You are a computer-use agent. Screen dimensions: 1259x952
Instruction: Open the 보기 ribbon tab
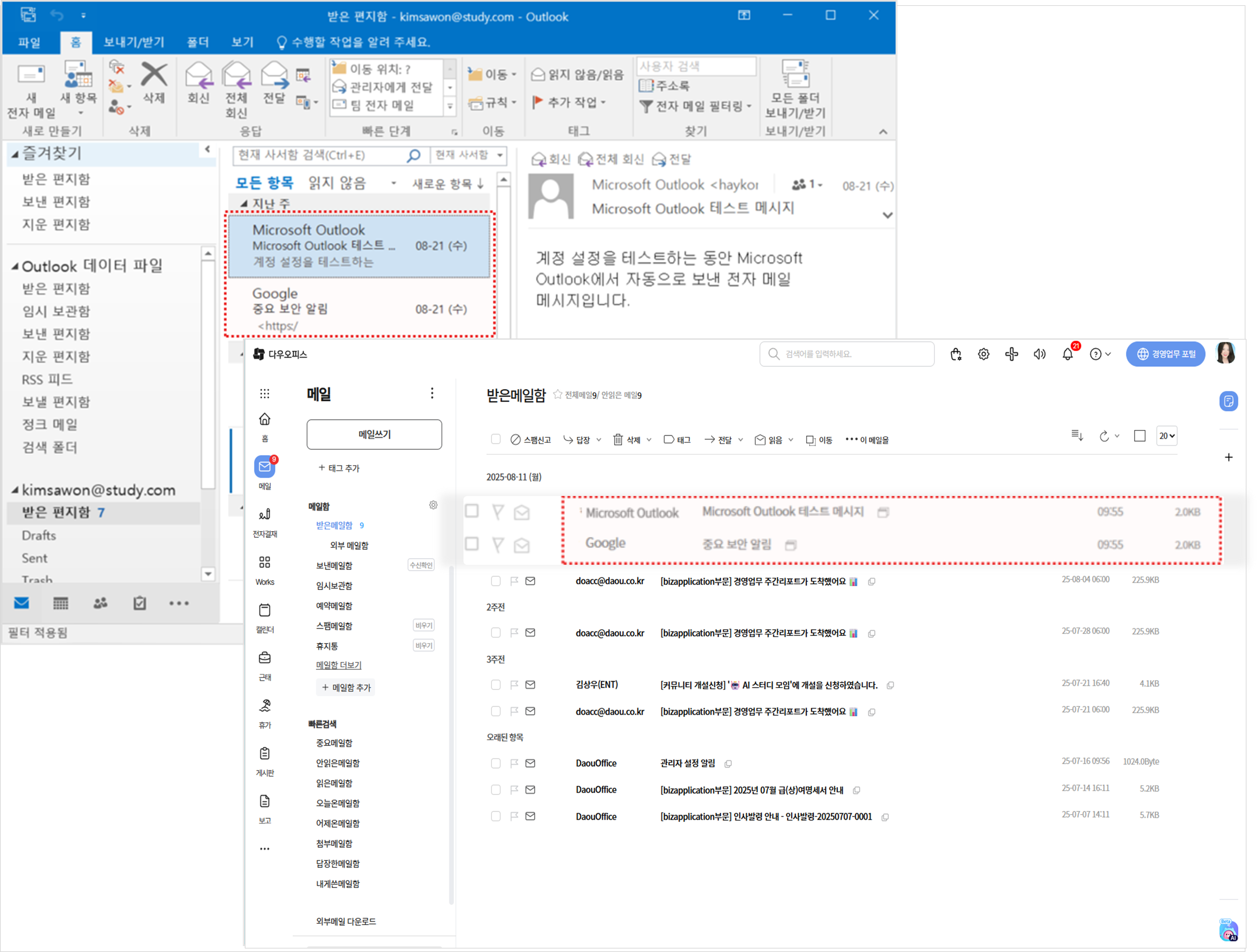pos(242,42)
